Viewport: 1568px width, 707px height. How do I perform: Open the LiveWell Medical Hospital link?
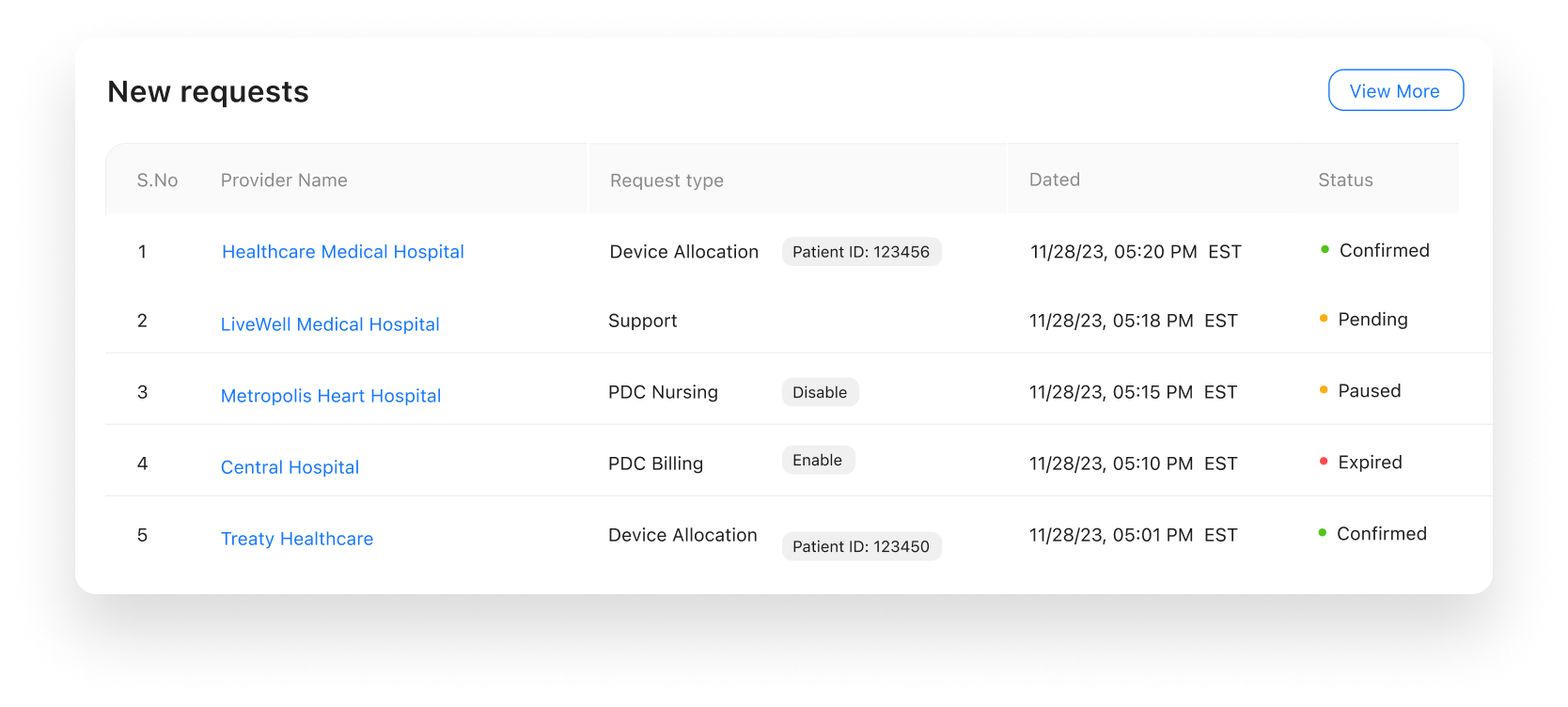(330, 323)
